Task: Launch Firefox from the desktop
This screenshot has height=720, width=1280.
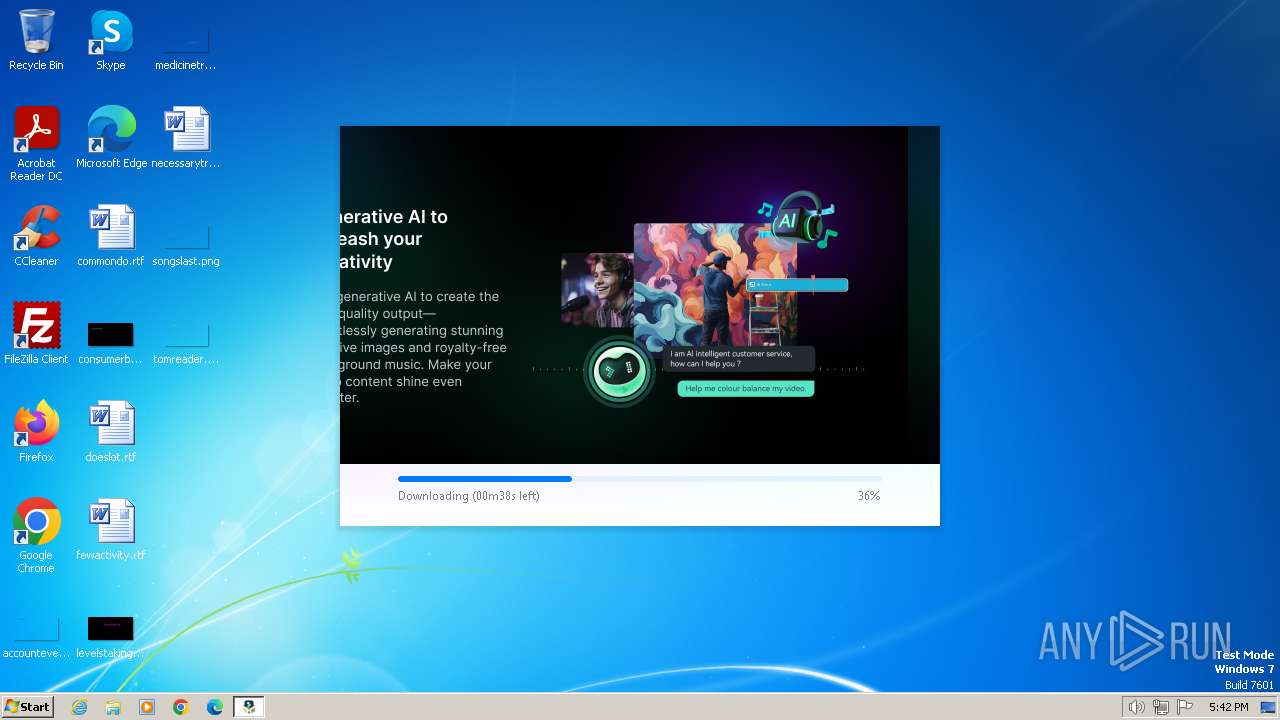Action: (x=36, y=432)
